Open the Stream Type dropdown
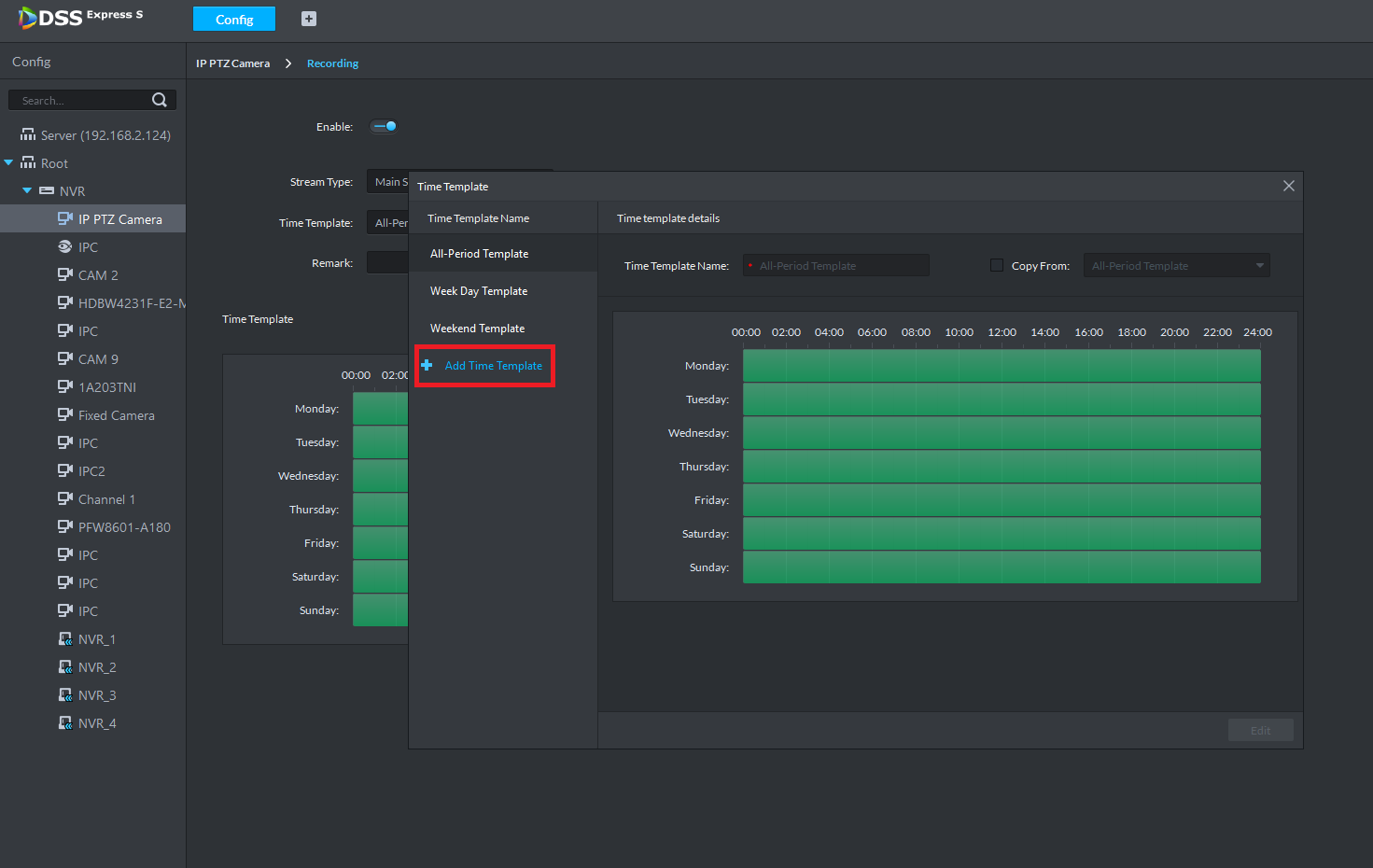 pyautogui.click(x=387, y=182)
